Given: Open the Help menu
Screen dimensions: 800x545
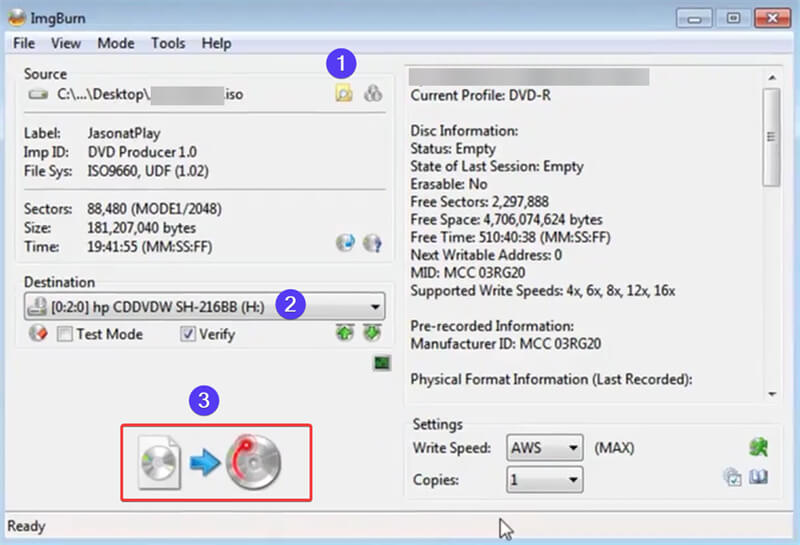Looking at the screenshot, I should tap(216, 43).
